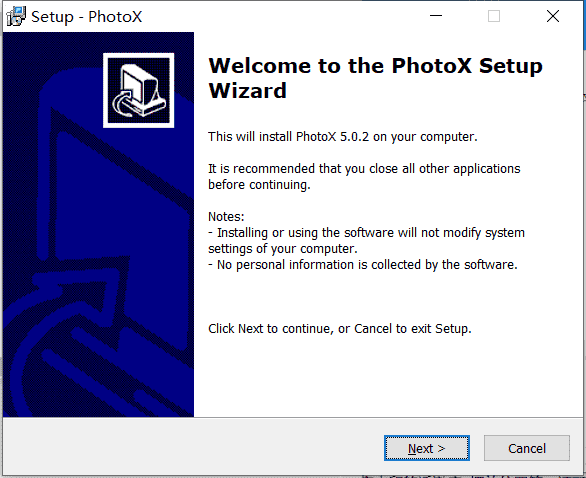The image size is (586, 478).
Task: Click the note about not modifying system settings
Action: tap(366, 241)
